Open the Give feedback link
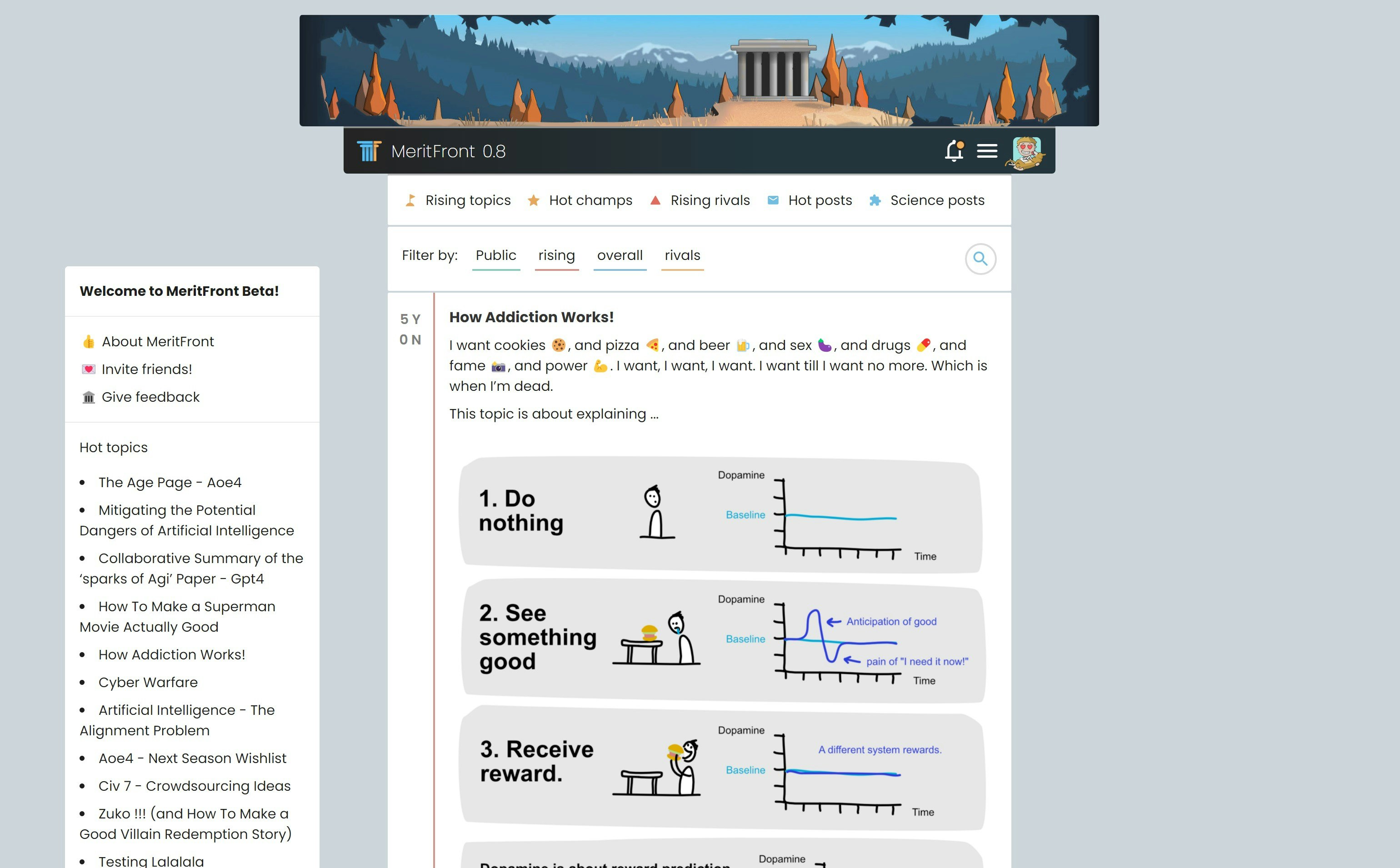 pyautogui.click(x=150, y=397)
